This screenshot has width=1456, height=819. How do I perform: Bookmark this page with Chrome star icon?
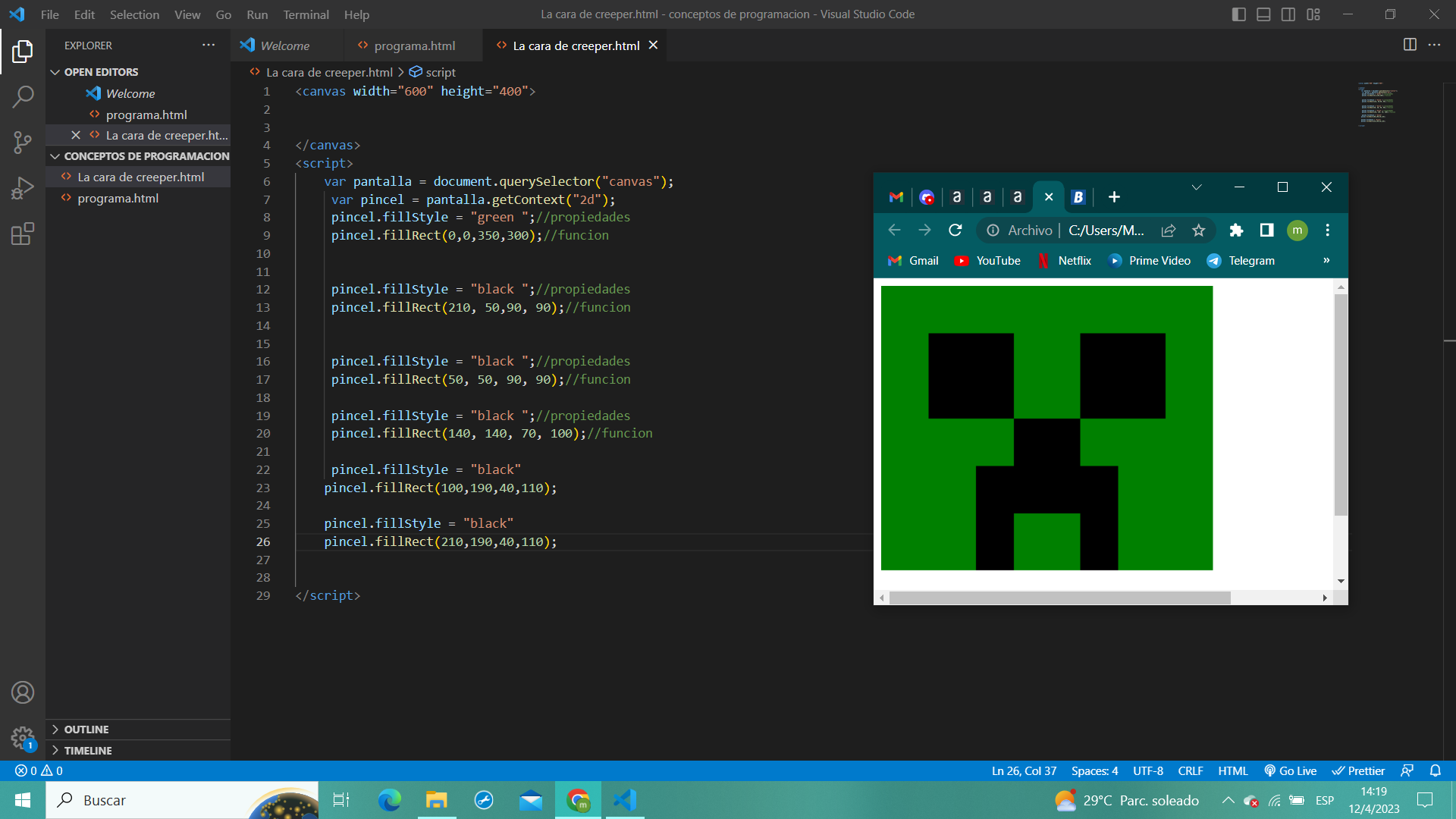click(1198, 230)
